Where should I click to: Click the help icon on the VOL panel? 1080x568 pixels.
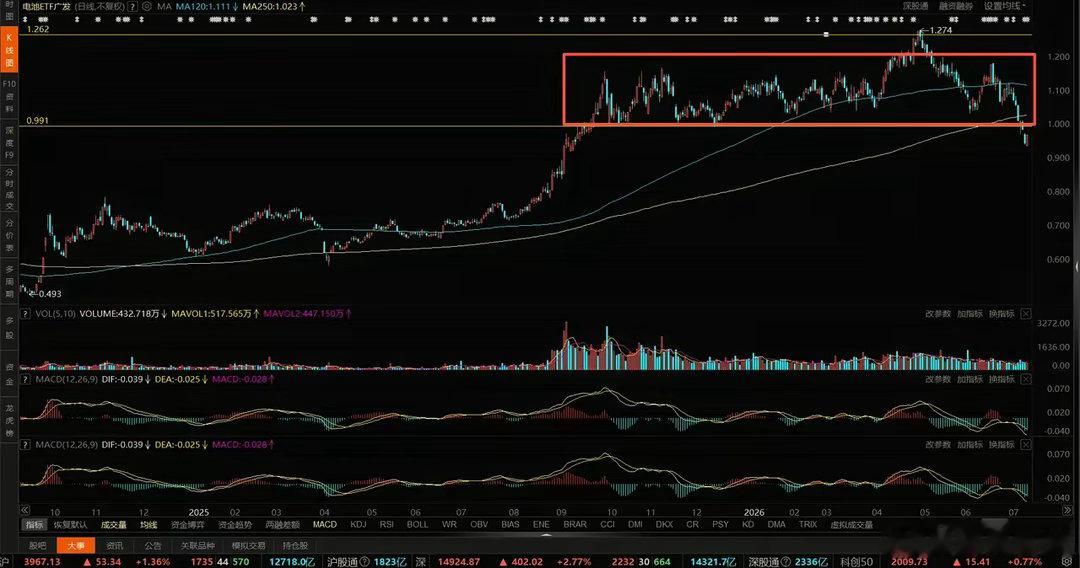click(x=25, y=313)
